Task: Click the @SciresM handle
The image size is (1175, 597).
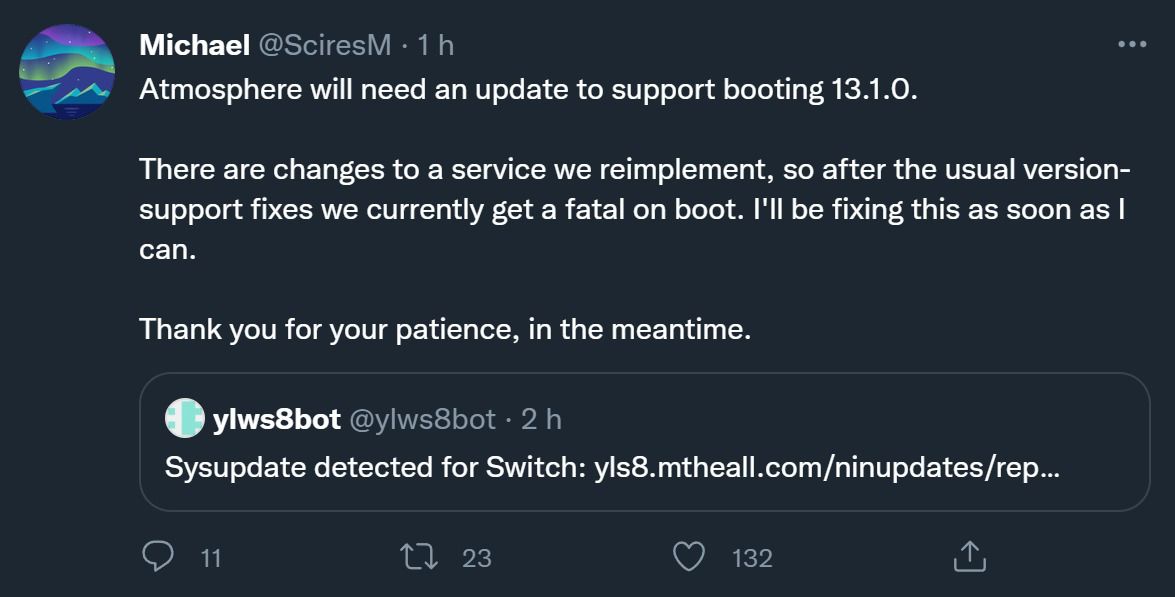Action: [325, 45]
